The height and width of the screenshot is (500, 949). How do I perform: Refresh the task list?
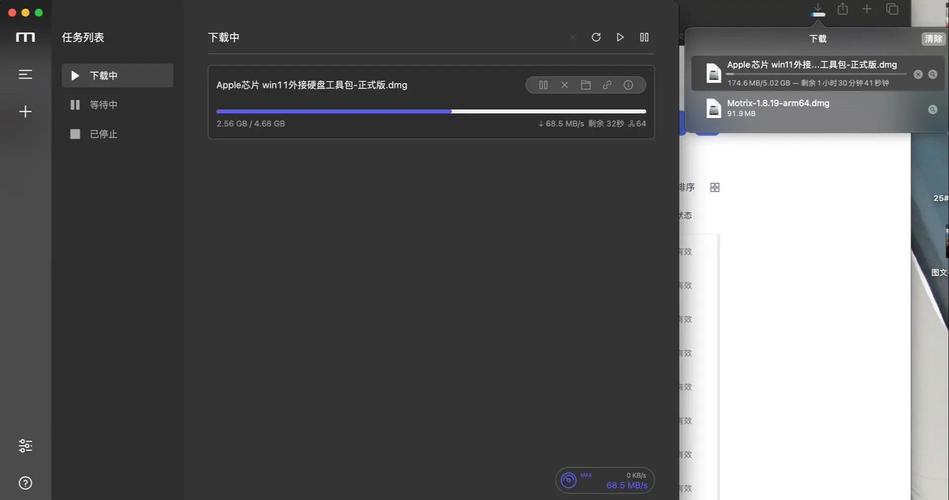coord(596,38)
